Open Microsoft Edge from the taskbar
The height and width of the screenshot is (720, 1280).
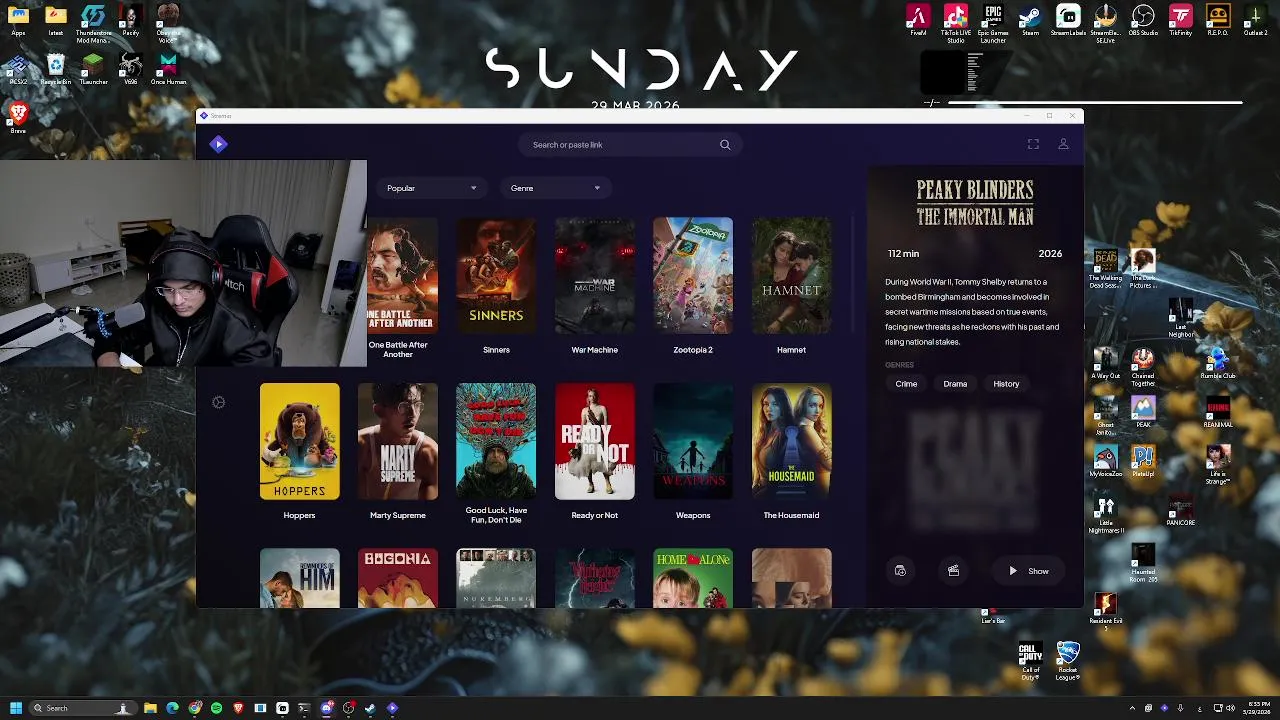(172, 708)
